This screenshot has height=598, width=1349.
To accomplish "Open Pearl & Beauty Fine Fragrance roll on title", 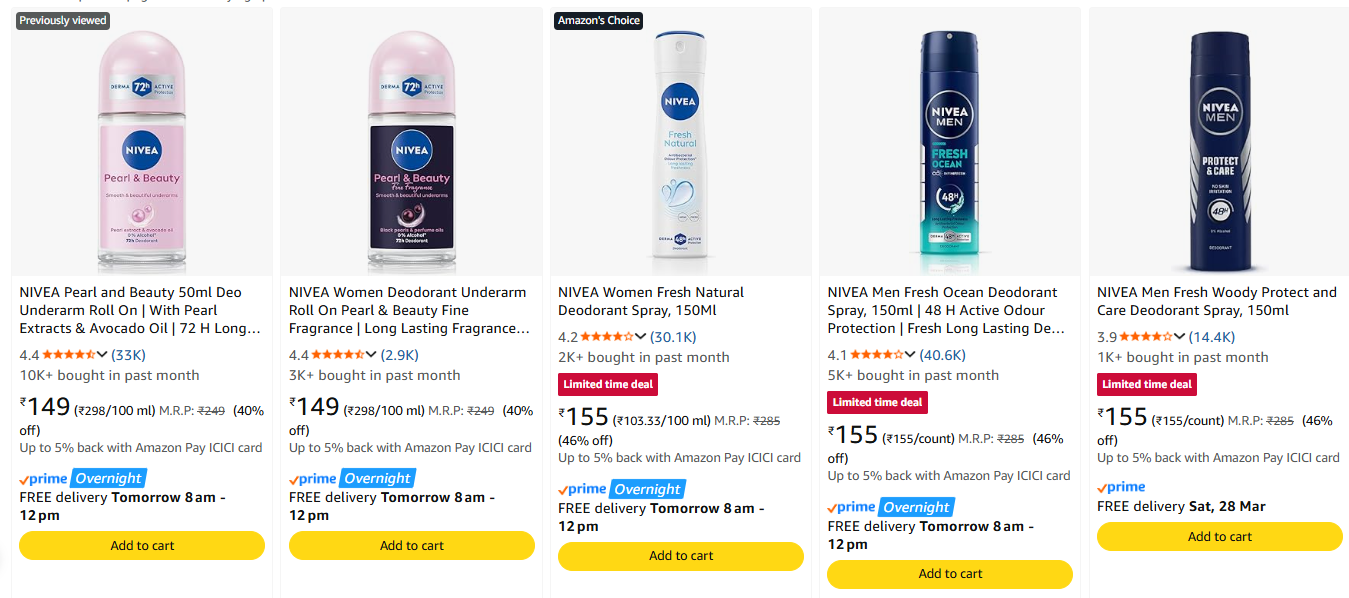I will 408,310.
